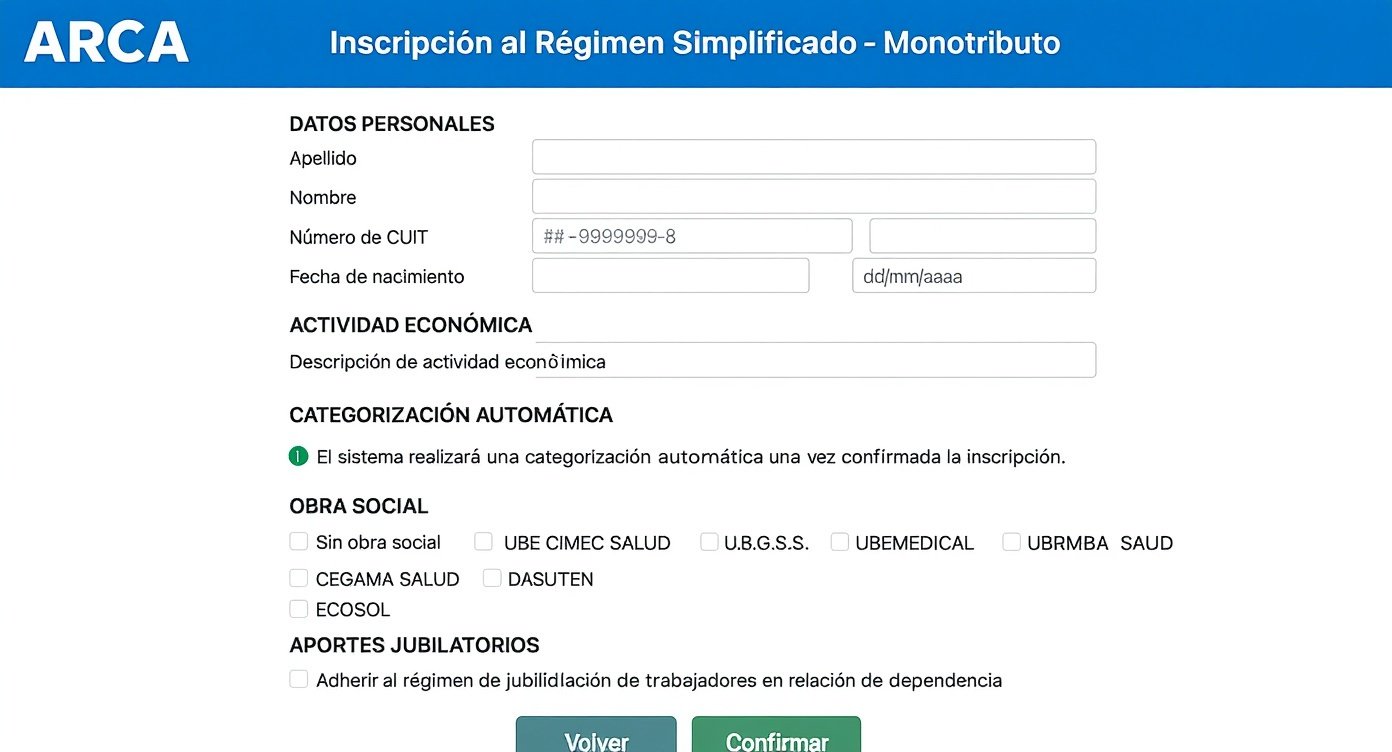The image size is (1392, 752).
Task: Select UBE CIMEC SALUD checkbox
Action: pos(484,542)
